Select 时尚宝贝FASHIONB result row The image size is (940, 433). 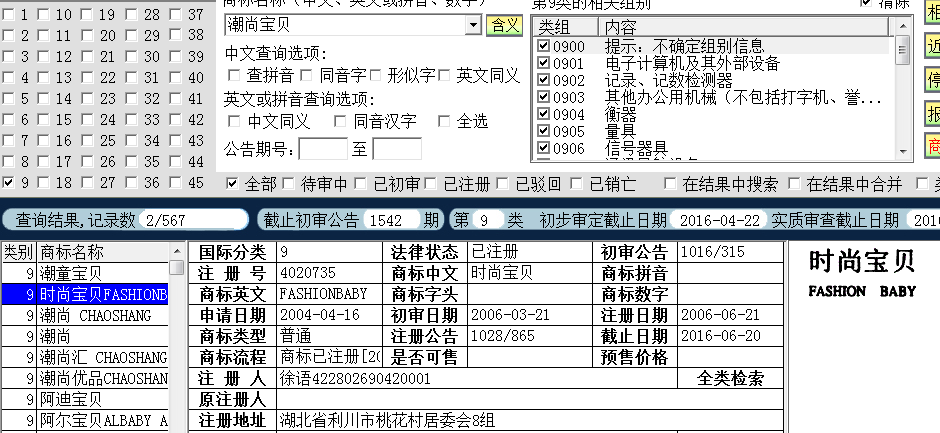(85, 294)
